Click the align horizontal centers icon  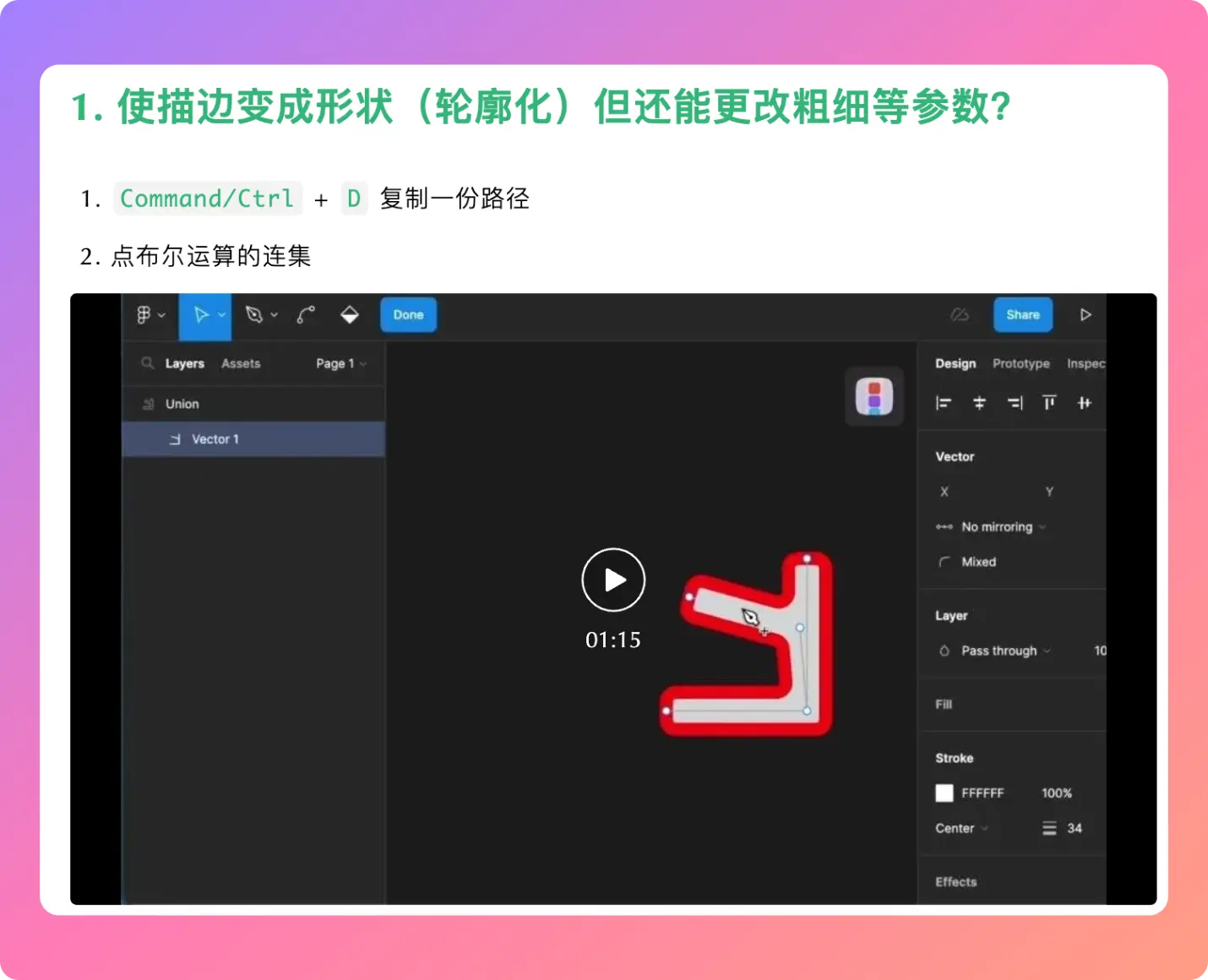979,403
